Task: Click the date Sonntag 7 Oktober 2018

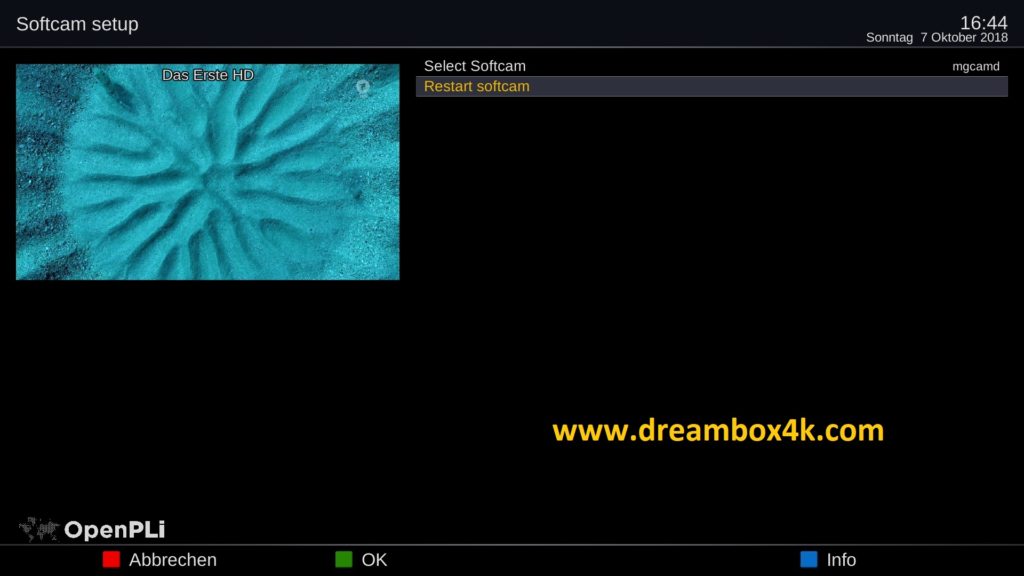Action: 936,38
